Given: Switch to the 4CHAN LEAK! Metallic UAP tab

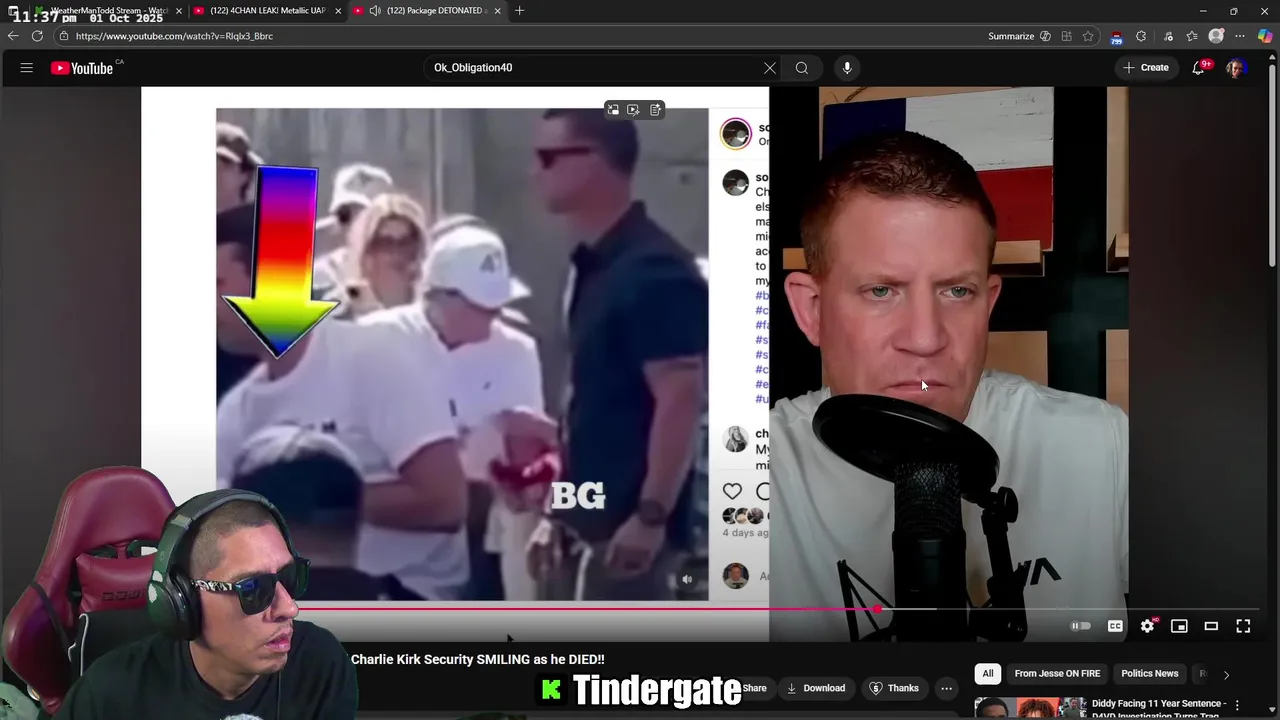Looking at the screenshot, I should coord(267,11).
